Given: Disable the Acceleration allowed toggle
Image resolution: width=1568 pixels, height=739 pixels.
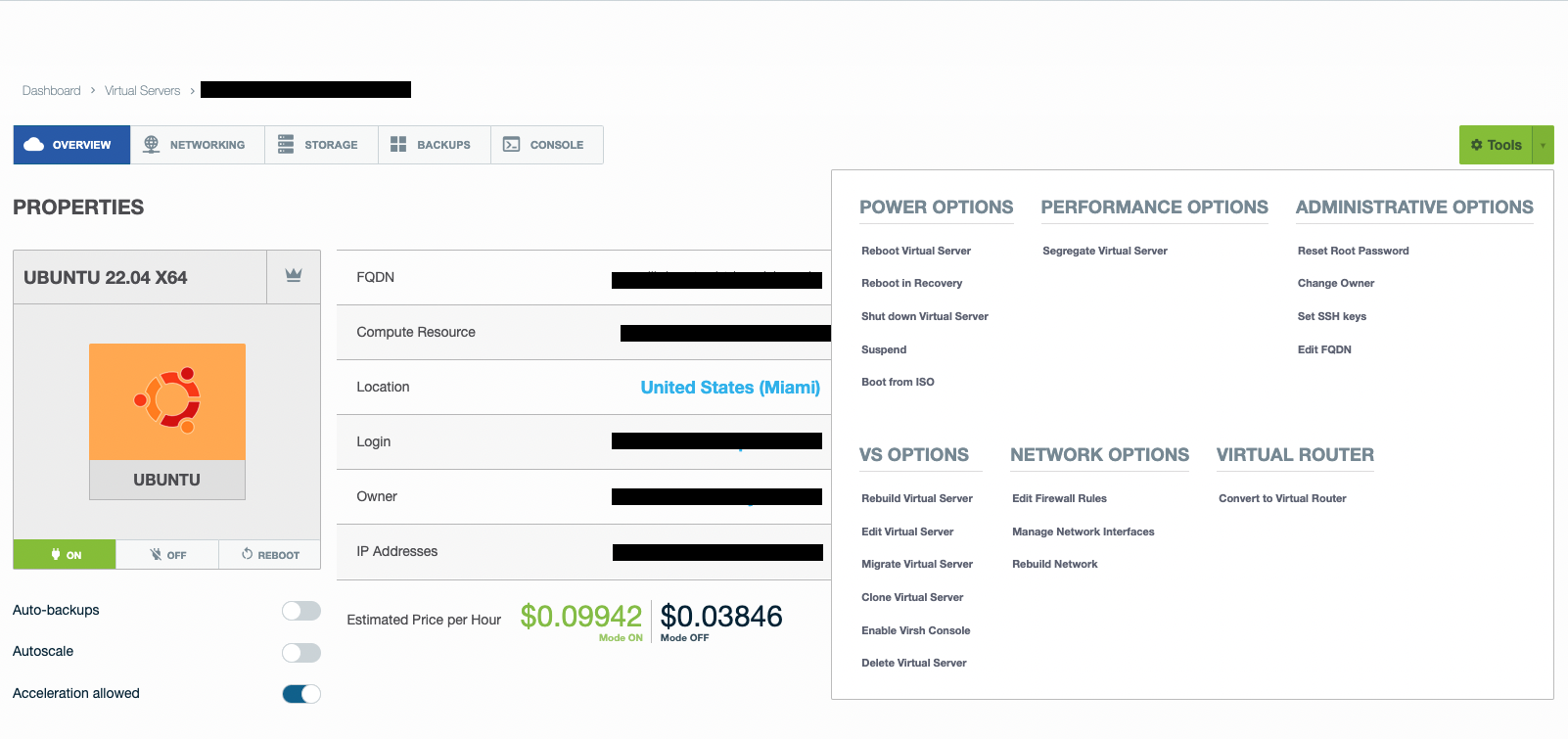Looking at the screenshot, I should [300, 694].
